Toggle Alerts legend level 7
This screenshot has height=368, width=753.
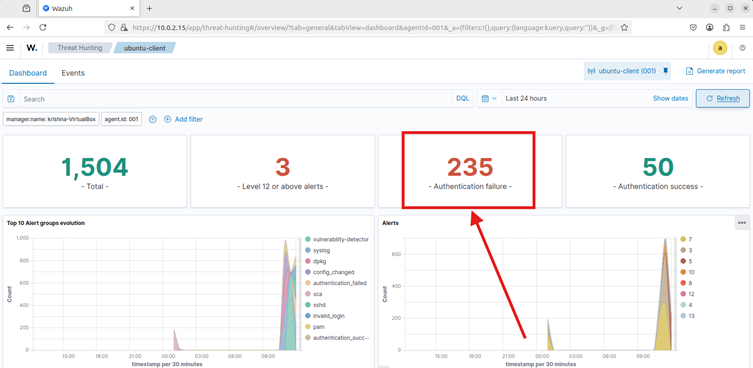[x=686, y=239]
